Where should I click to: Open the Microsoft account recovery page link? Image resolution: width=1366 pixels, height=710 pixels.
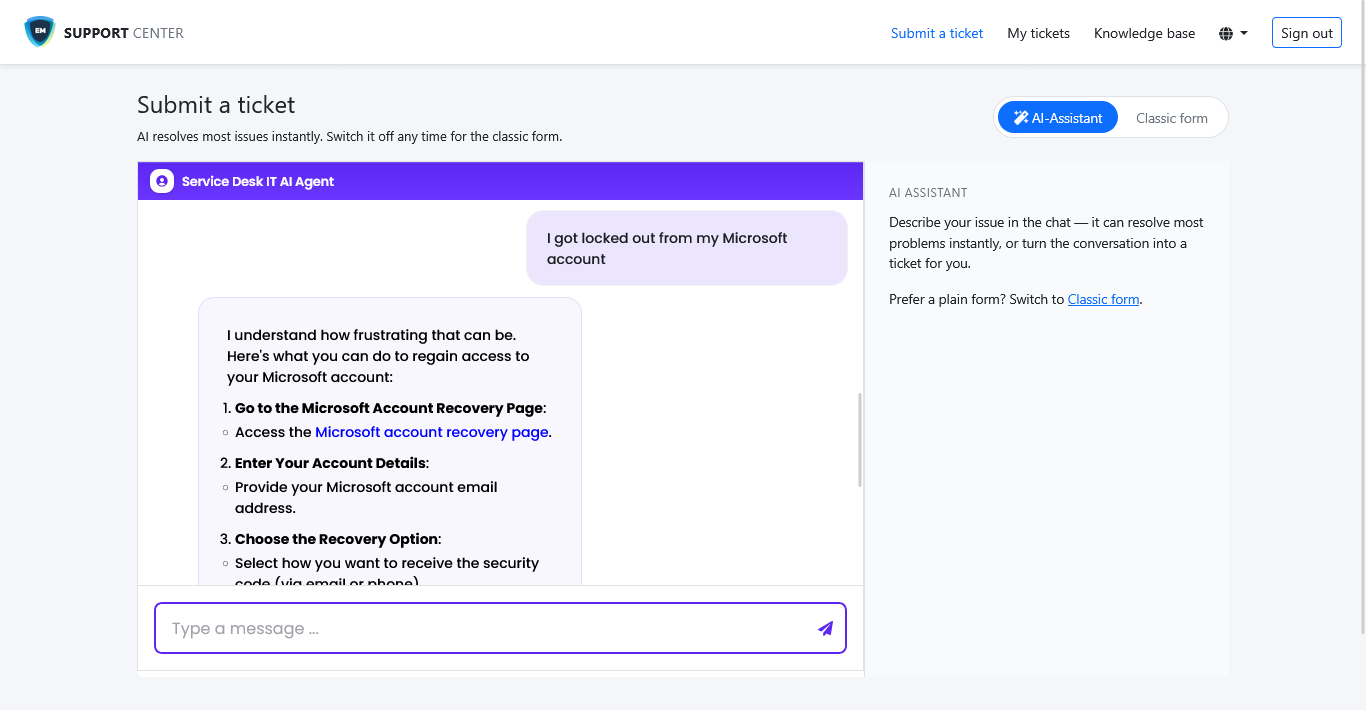coord(432,432)
